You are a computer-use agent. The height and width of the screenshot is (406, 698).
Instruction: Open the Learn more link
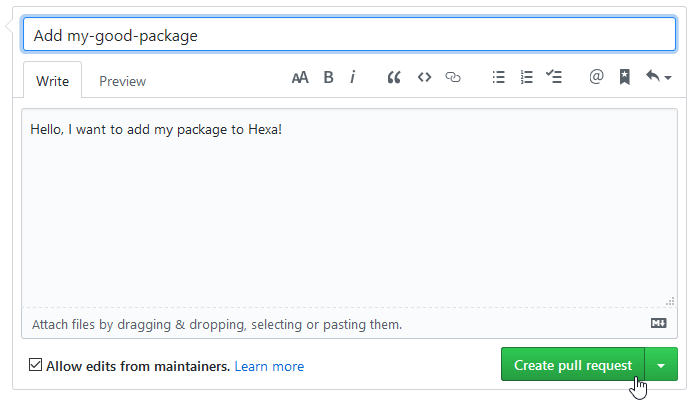[269, 366]
